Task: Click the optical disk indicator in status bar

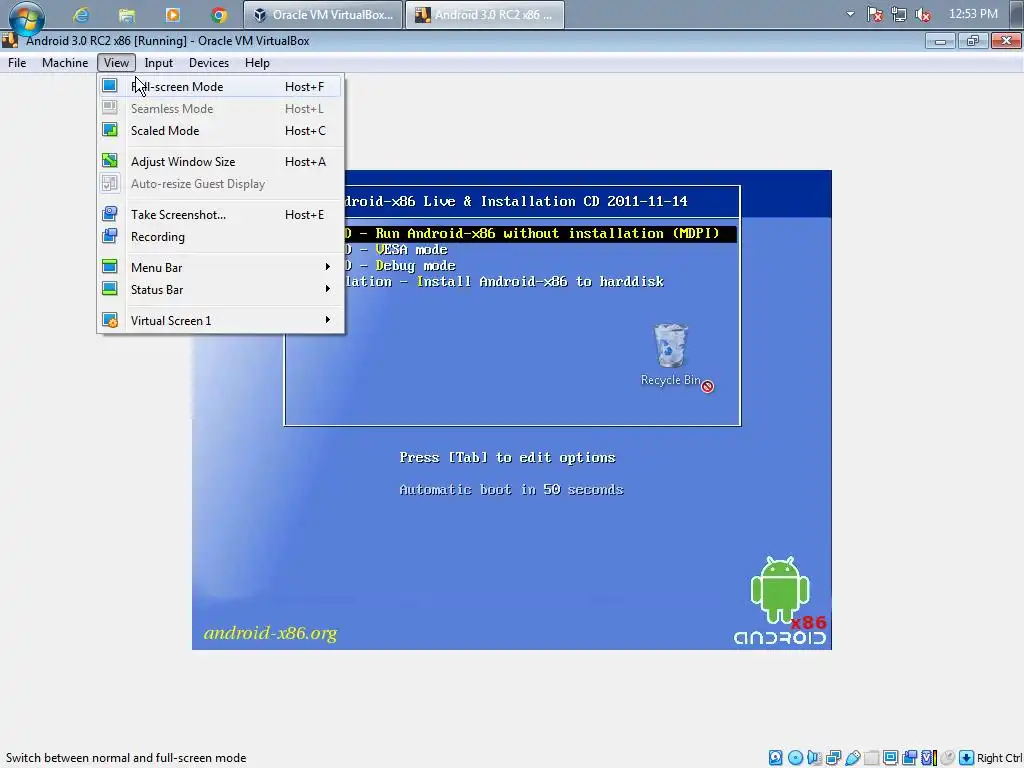Action: [795, 758]
